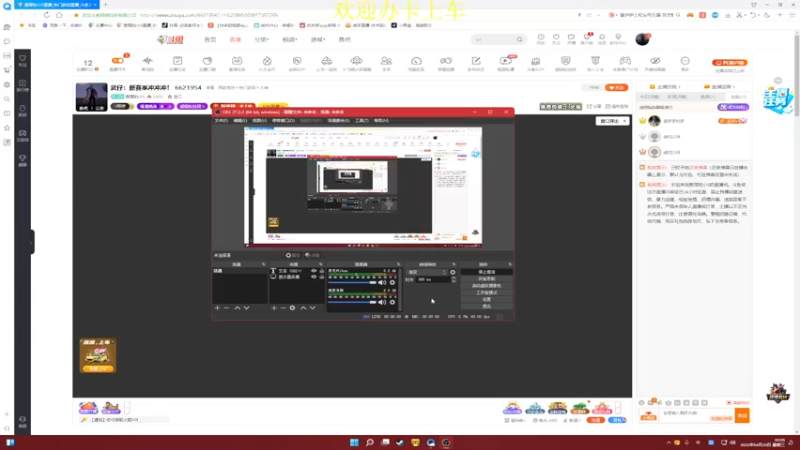Click the exit button in OBS controls
The height and width of the screenshot is (450, 800).
[x=486, y=306]
